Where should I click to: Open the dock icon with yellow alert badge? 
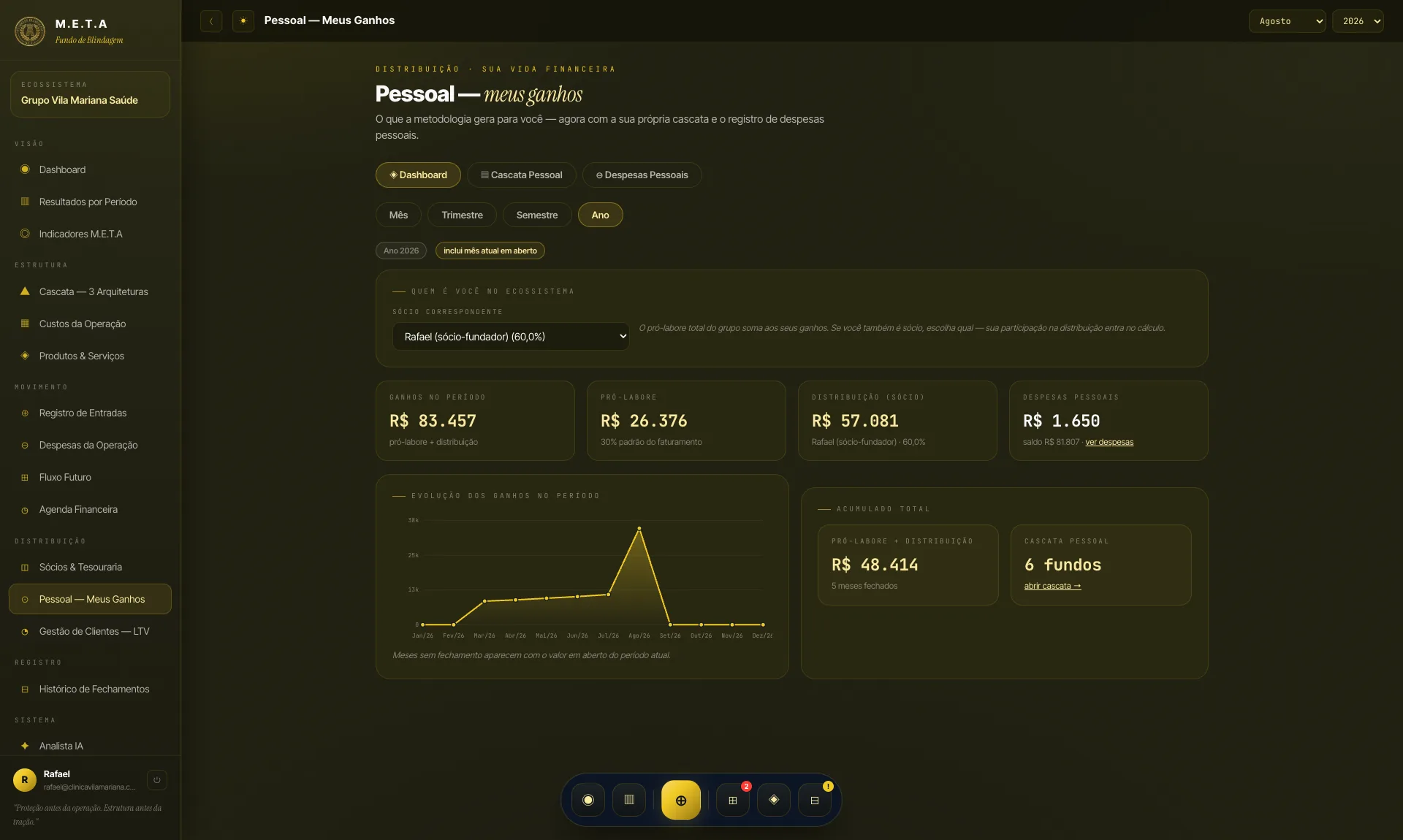[815, 801]
